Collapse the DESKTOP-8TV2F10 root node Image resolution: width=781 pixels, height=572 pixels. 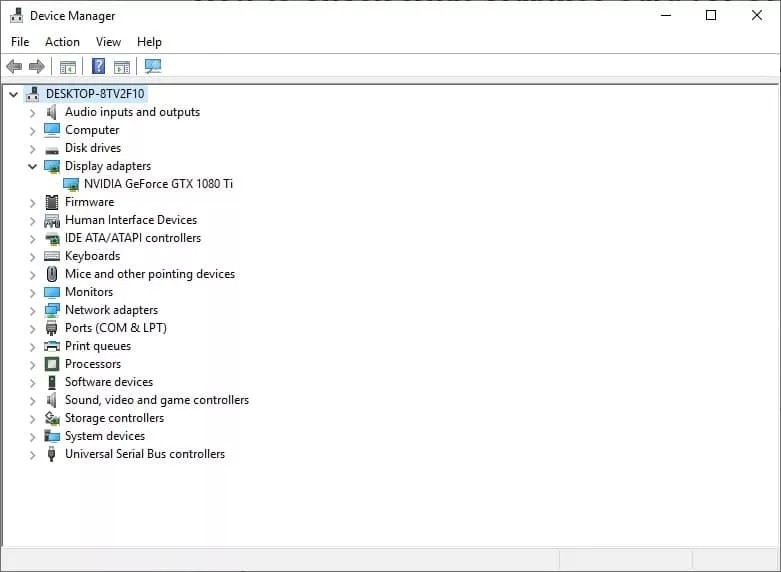pyautogui.click(x=13, y=94)
